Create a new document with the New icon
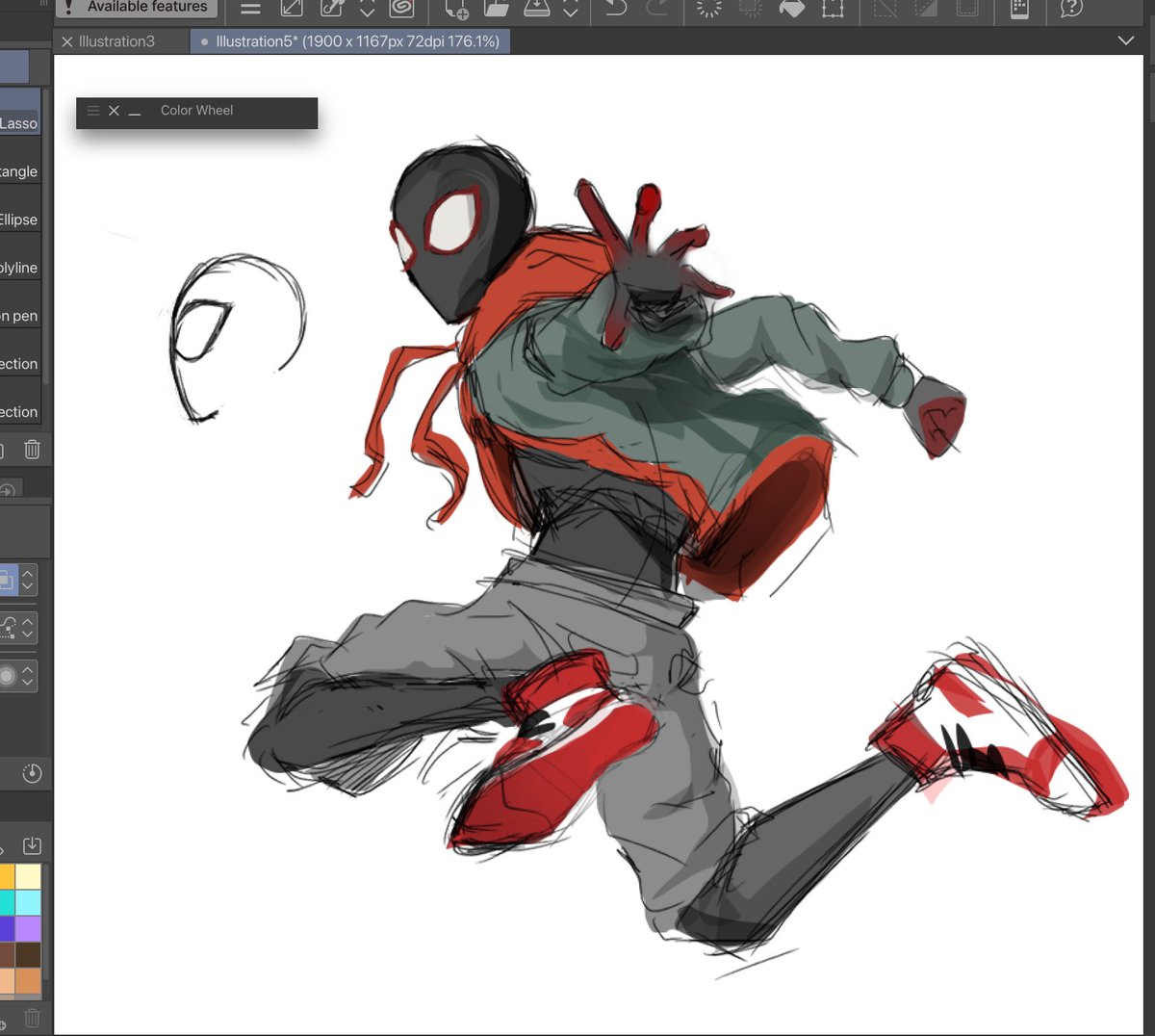 456,9
